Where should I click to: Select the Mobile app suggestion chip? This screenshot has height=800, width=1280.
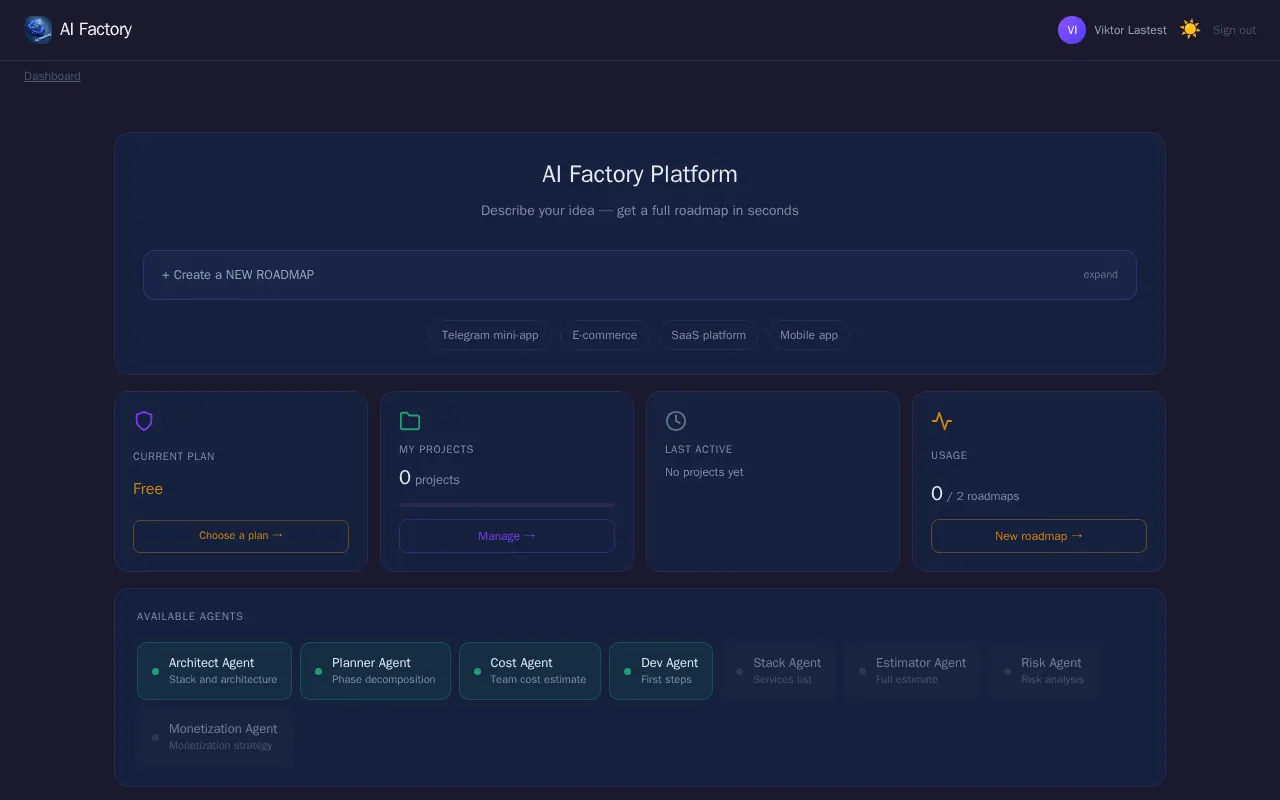coord(809,335)
